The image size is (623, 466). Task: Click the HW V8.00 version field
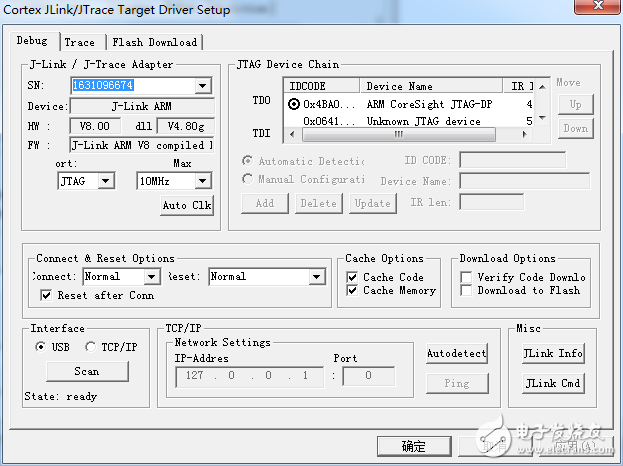pos(95,126)
